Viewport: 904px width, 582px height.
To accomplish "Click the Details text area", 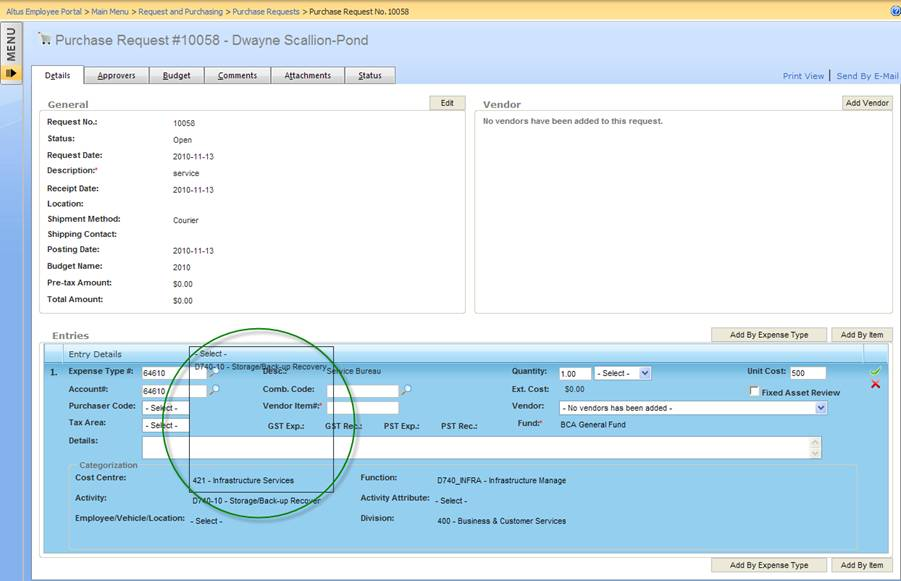I will 481,448.
